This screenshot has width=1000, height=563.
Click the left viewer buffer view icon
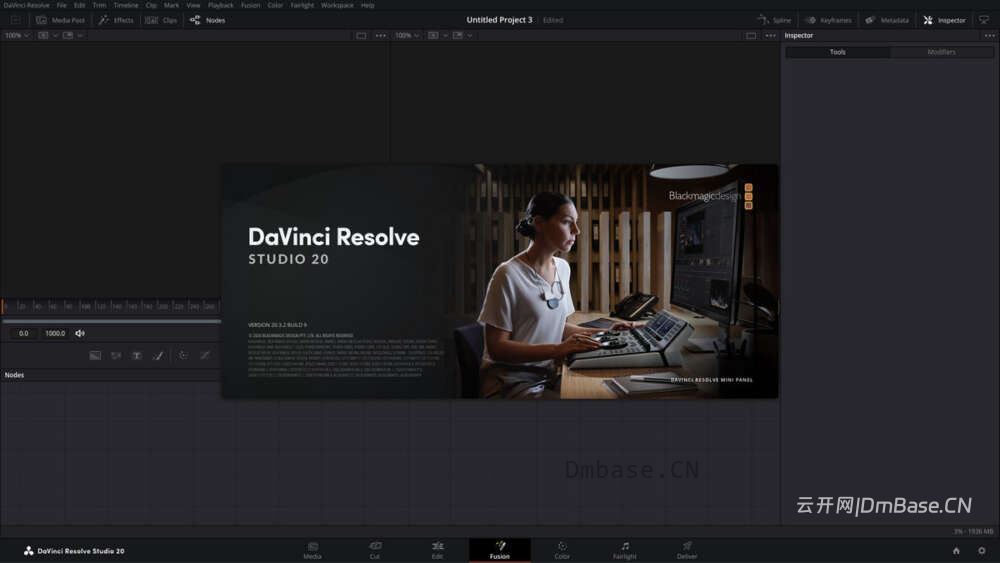68,35
